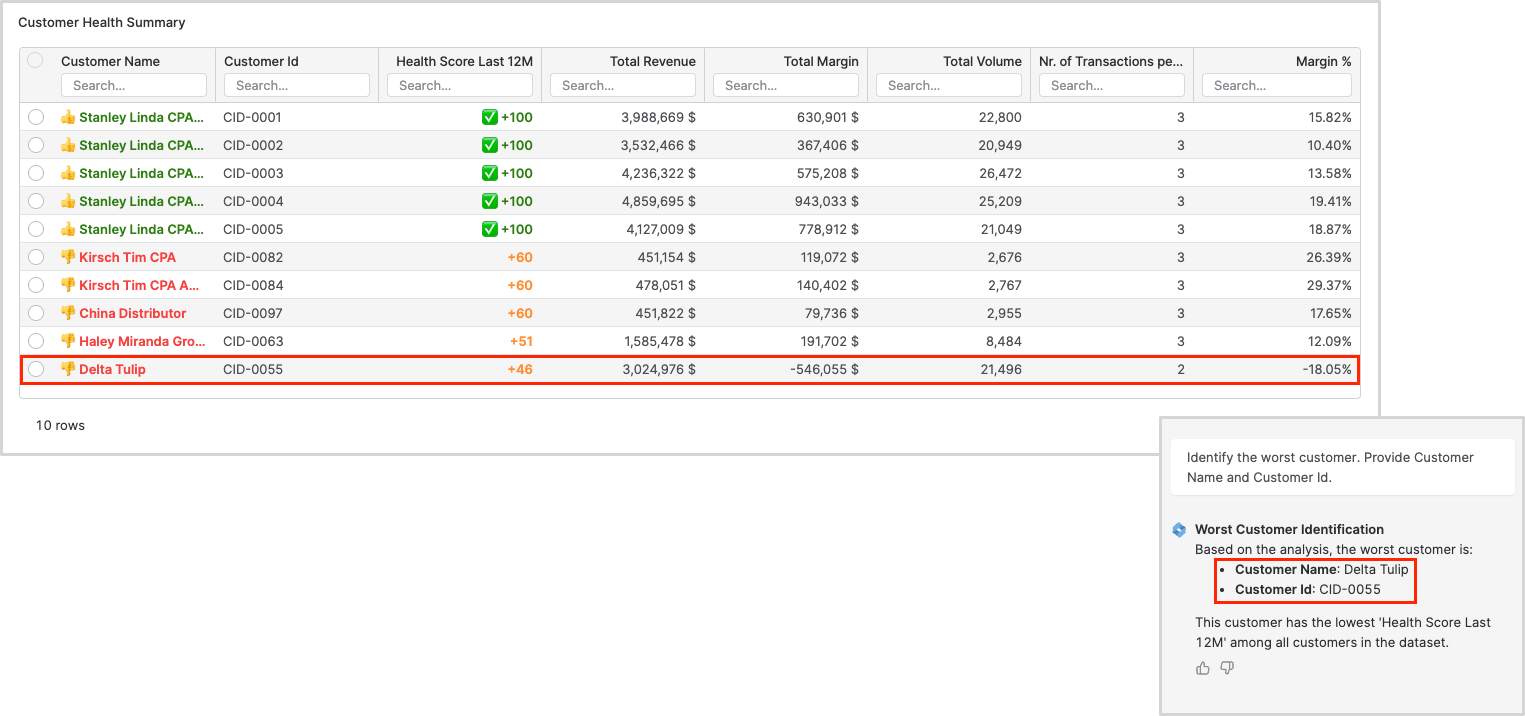Click the Customer Id search field
1525x716 pixels.
297,86
